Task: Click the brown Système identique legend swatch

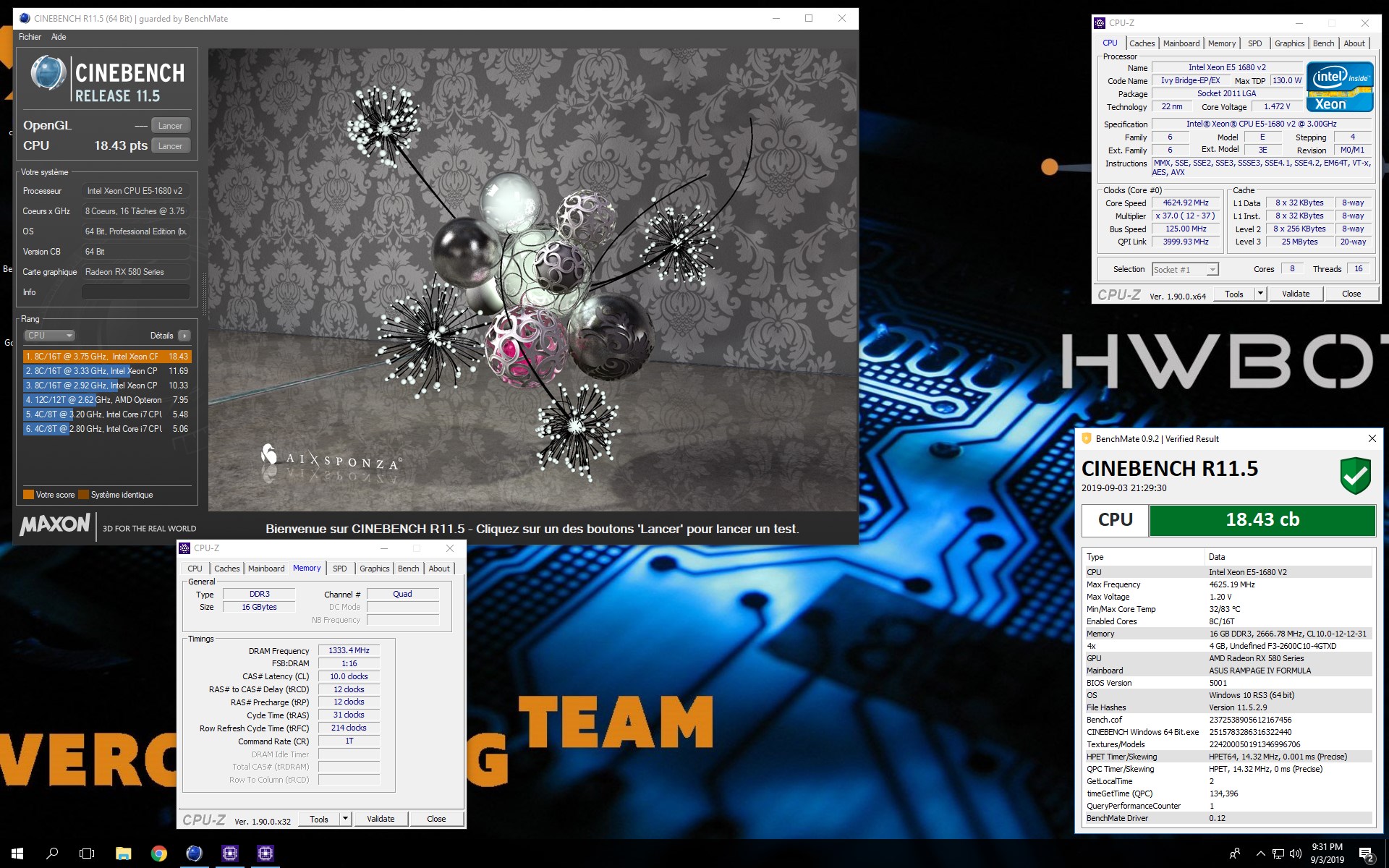Action: click(x=83, y=495)
